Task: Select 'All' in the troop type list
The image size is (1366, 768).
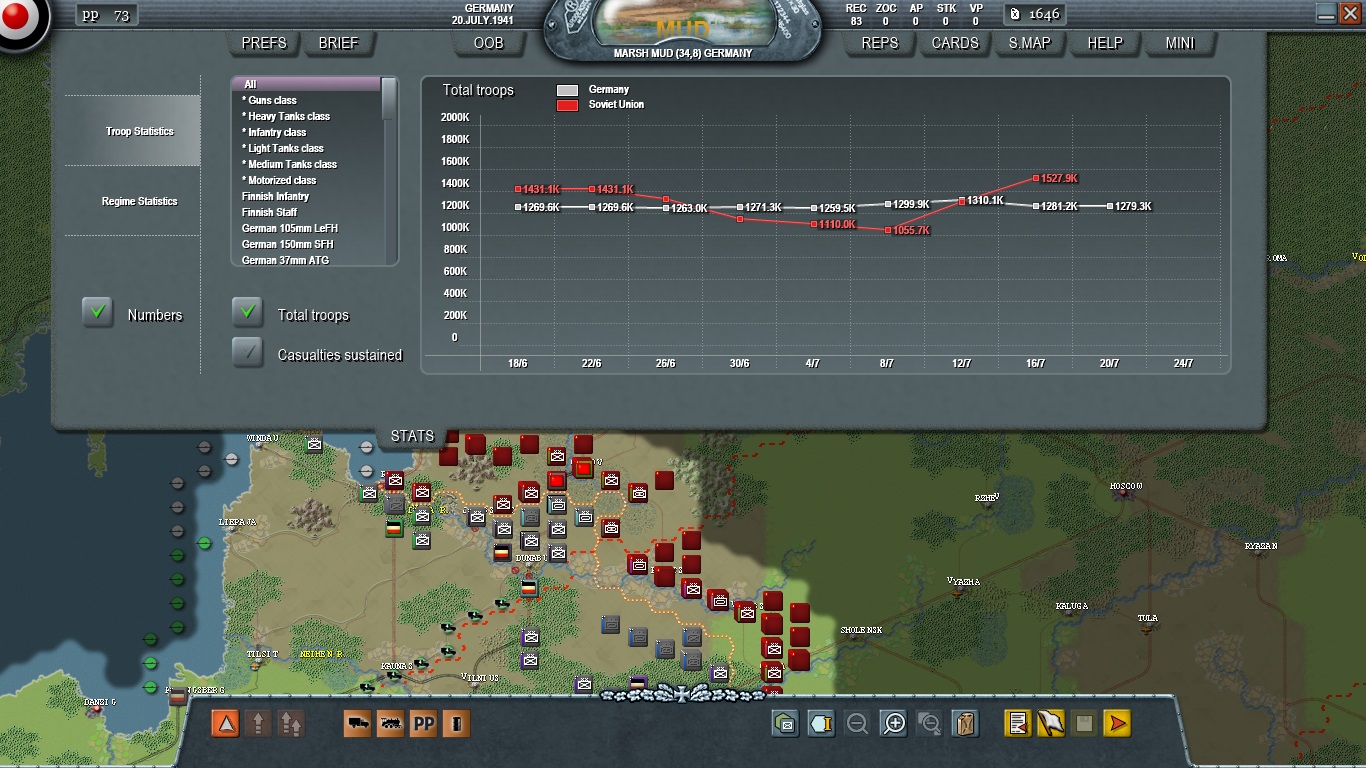Action: coord(306,84)
